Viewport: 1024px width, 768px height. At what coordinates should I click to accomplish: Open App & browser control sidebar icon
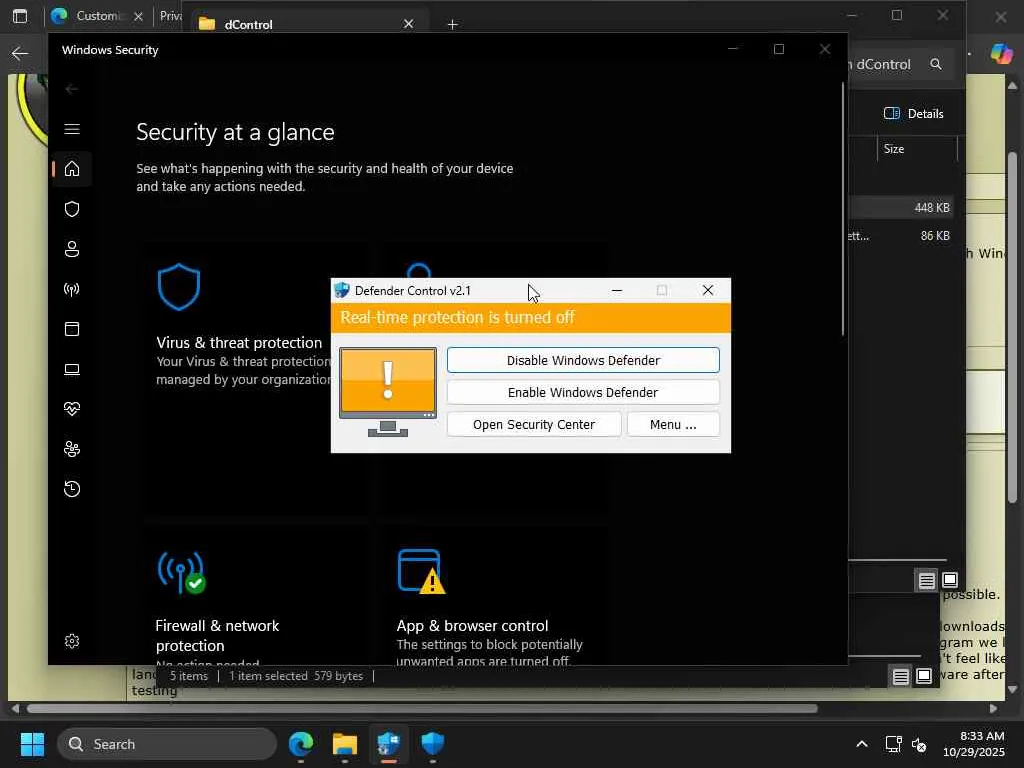click(72, 329)
